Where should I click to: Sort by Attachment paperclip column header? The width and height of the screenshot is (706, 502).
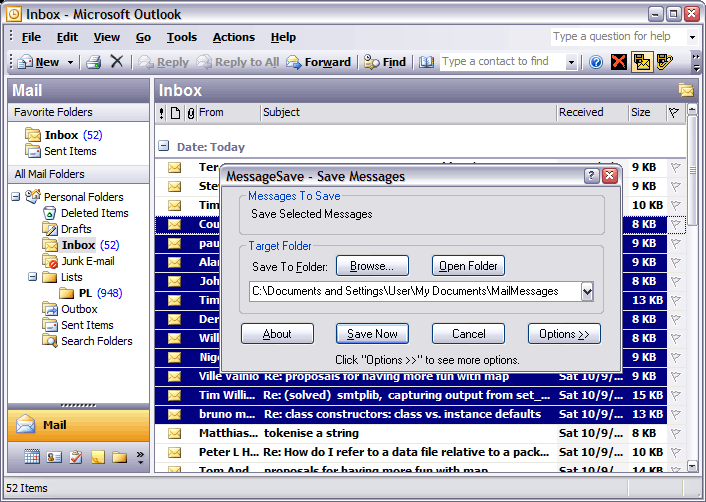[x=191, y=113]
